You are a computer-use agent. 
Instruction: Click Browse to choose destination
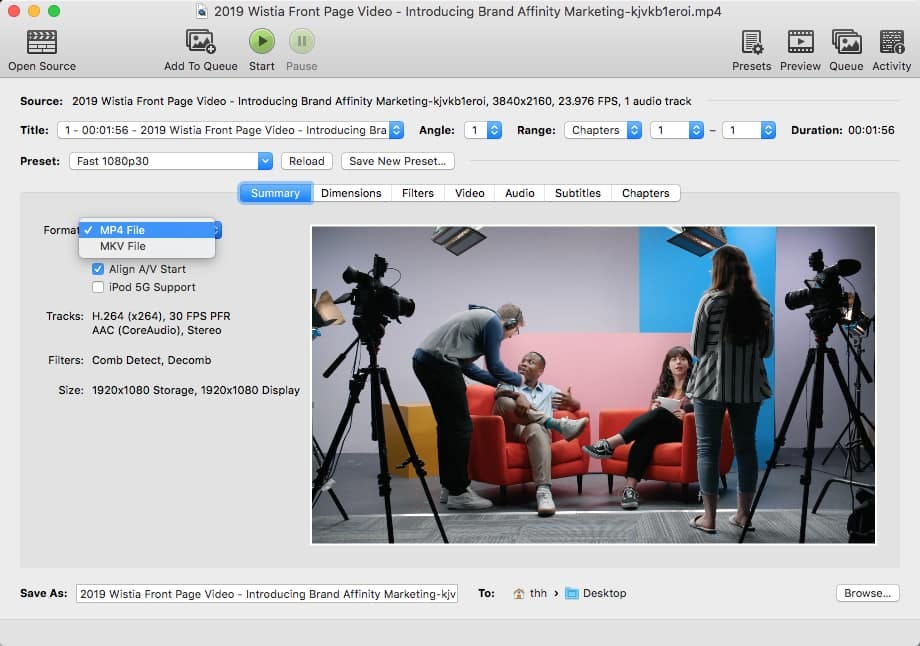pos(867,593)
